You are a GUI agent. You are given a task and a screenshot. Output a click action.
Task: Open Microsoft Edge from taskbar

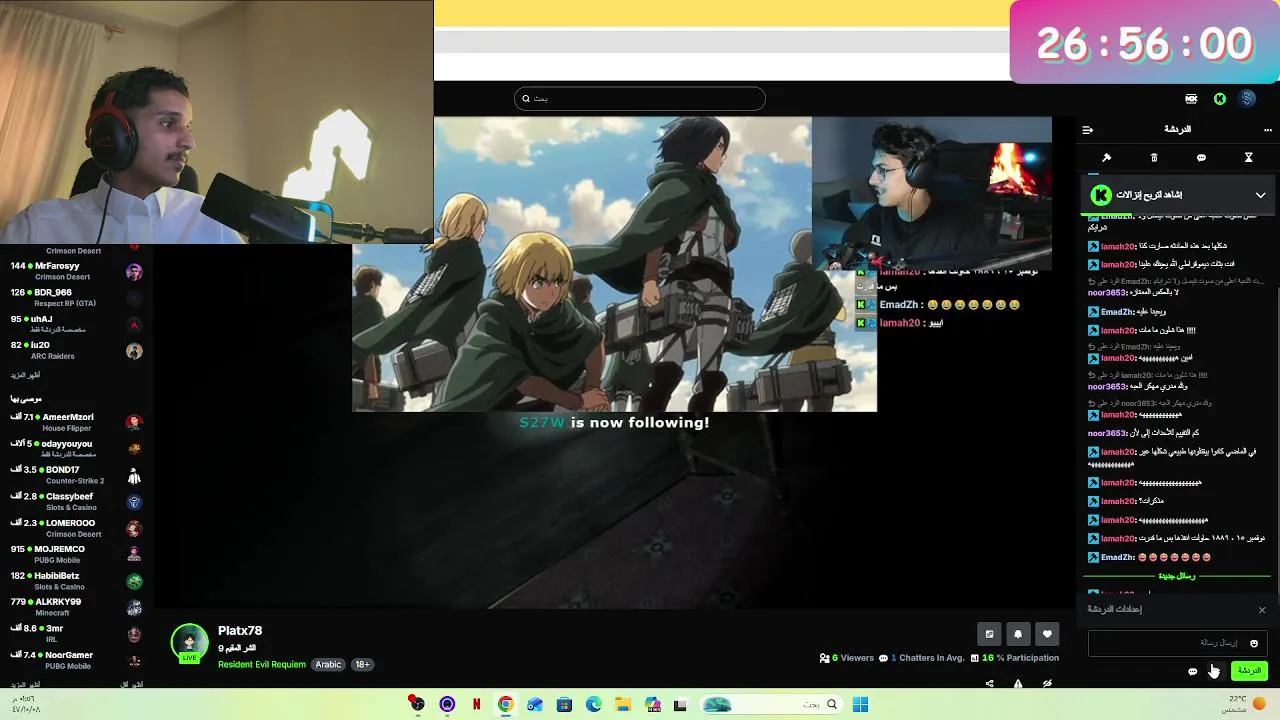594,705
